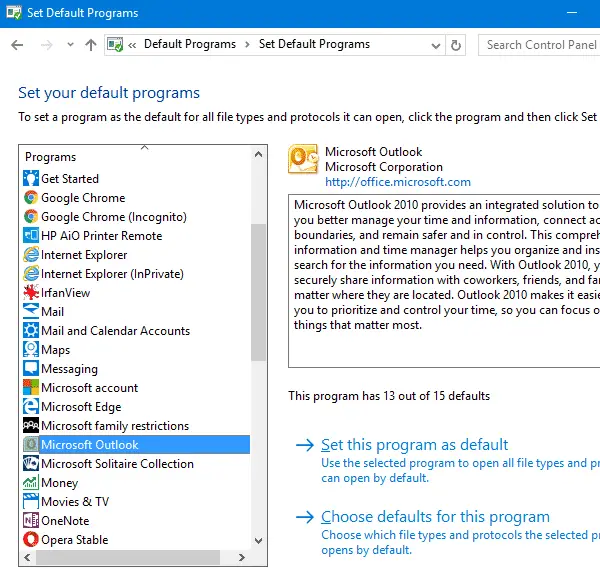Select Movies & TV entry

(136, 502)
